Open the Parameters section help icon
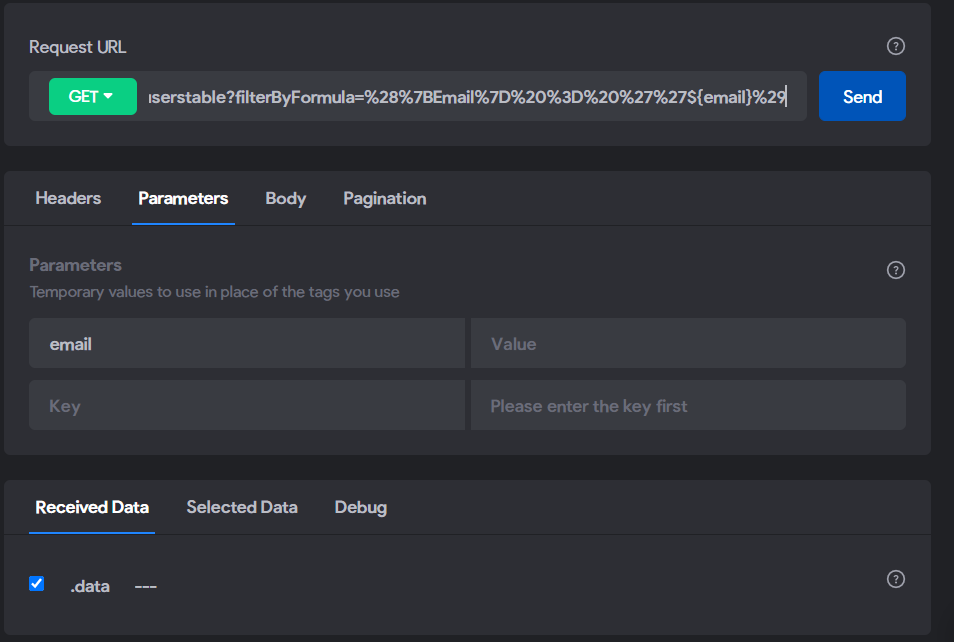Image resolution: width=954 pixels, height=642 pixels. coord(895,270)
